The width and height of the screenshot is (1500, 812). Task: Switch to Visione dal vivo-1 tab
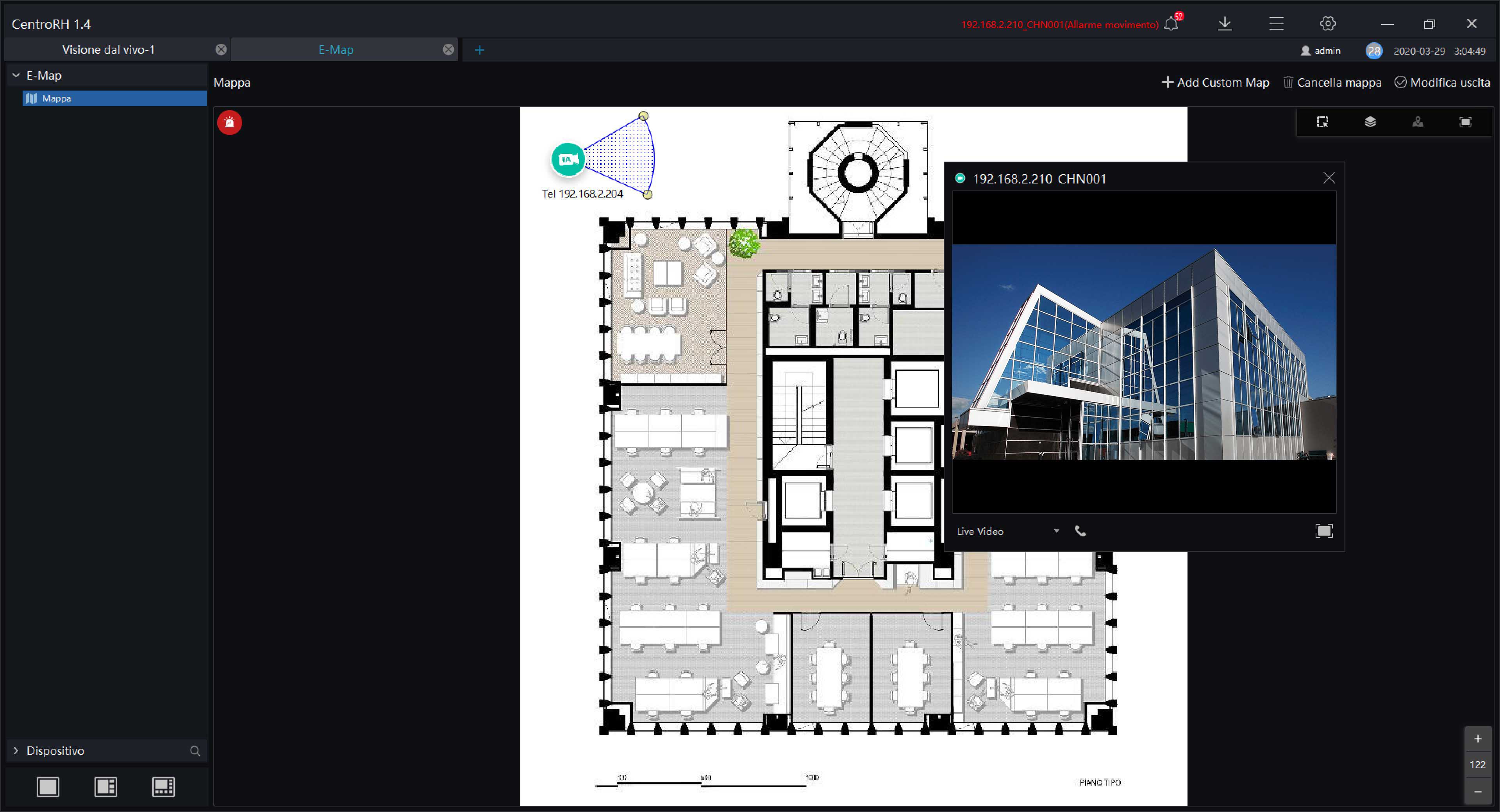pos(109,50)
